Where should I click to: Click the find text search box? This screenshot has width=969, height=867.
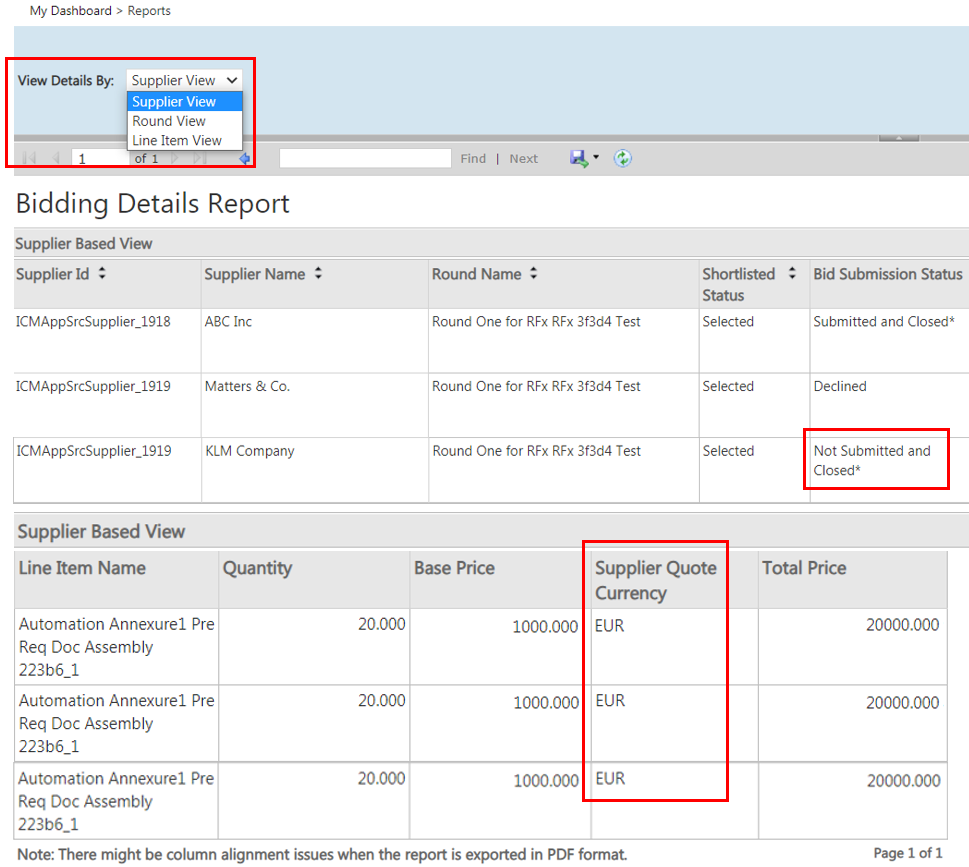pos(365,158)
